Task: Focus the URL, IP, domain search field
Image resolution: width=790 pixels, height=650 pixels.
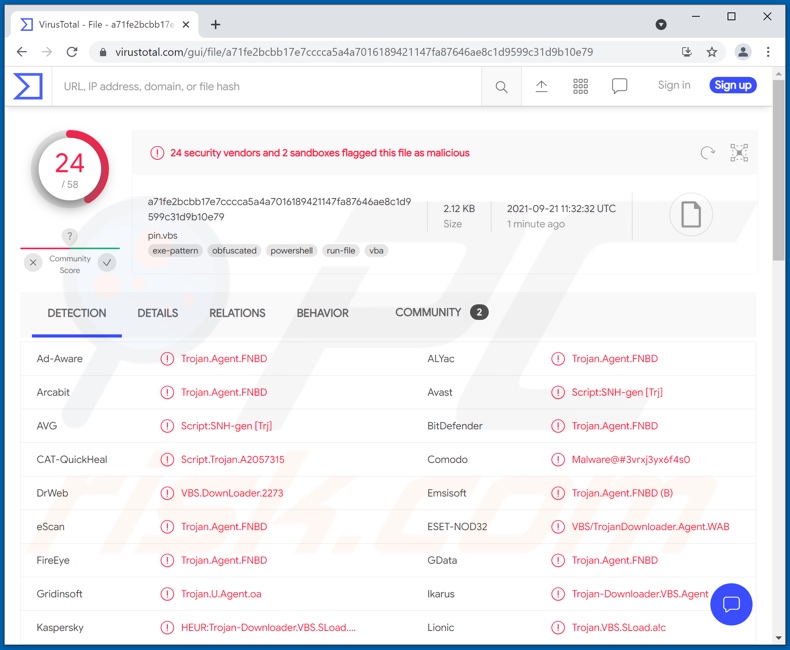Action: coord(267,86)
